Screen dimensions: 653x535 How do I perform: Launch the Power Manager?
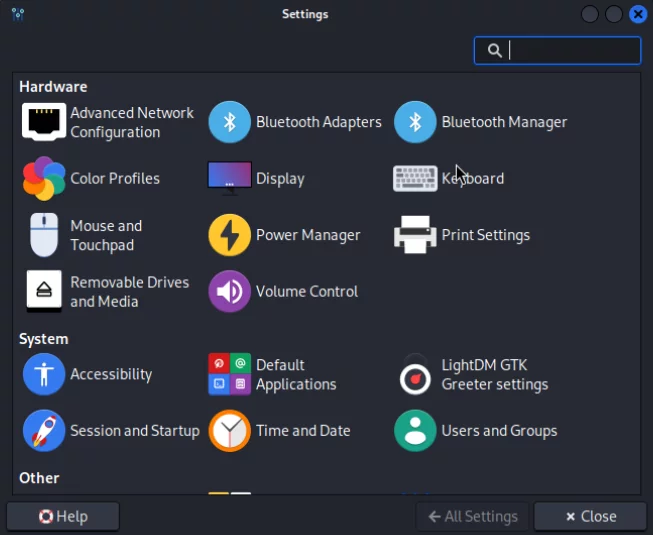coord(285,235)
